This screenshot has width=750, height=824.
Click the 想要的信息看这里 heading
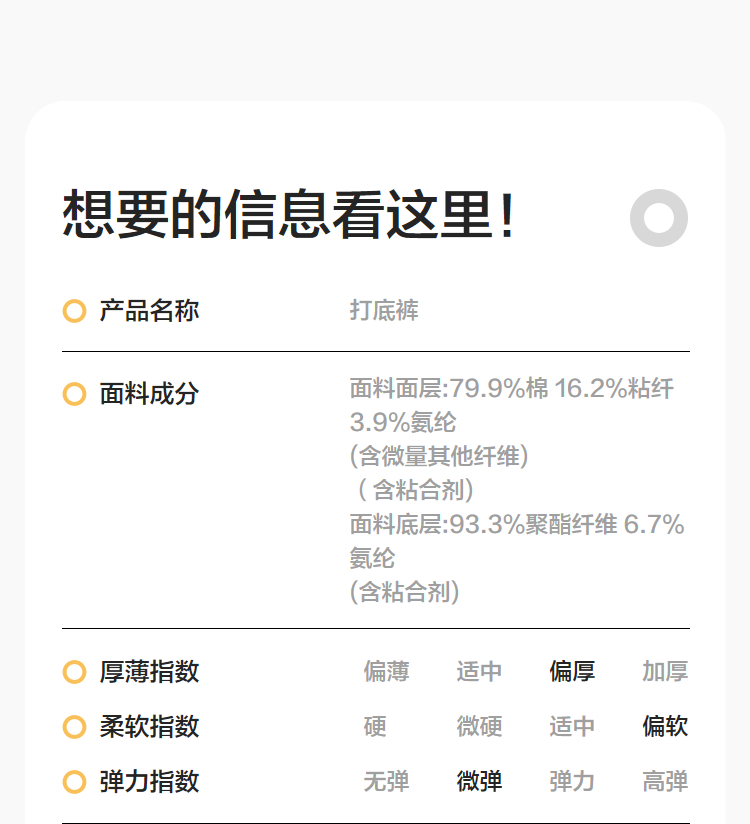[289, 215]
